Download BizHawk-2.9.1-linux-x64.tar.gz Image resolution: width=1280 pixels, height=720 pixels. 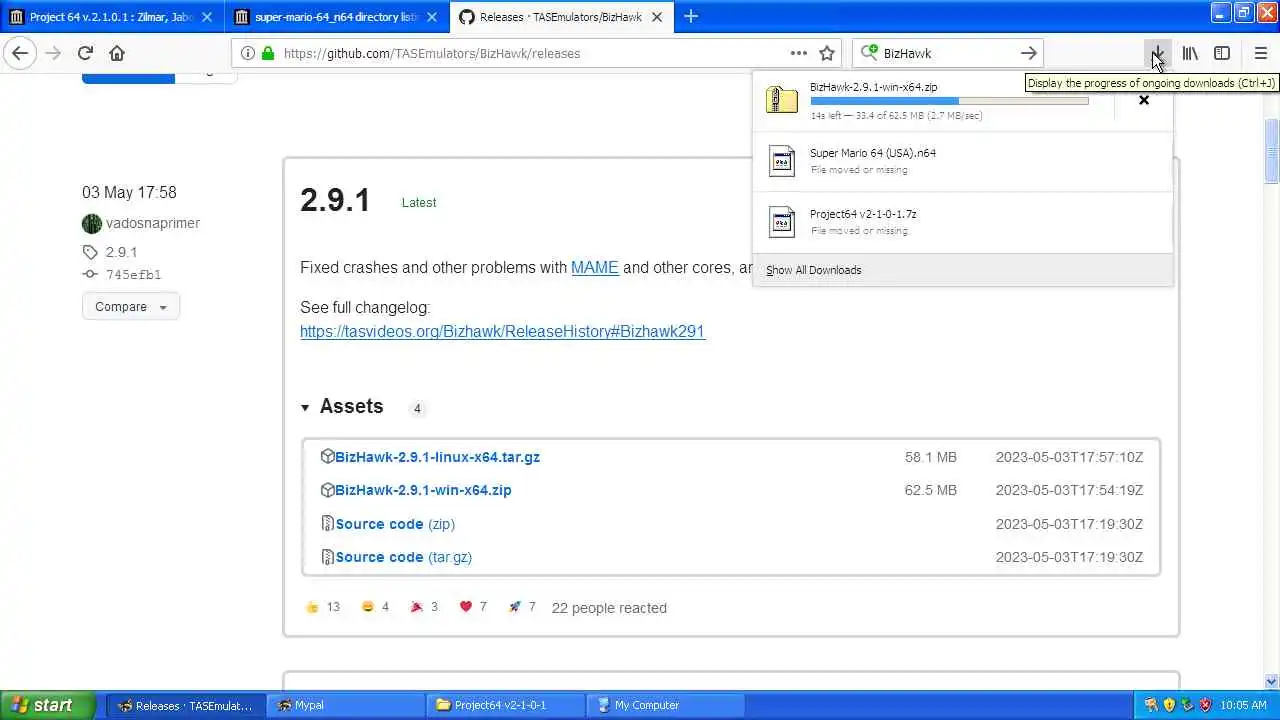(437, 457)
